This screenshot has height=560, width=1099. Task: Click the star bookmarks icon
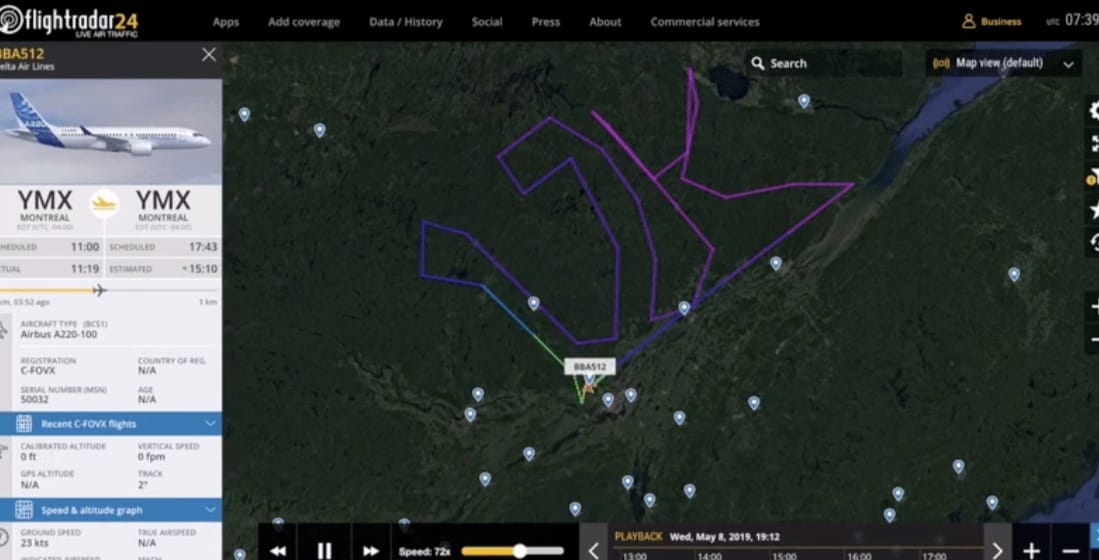(x=1093, y=210)
